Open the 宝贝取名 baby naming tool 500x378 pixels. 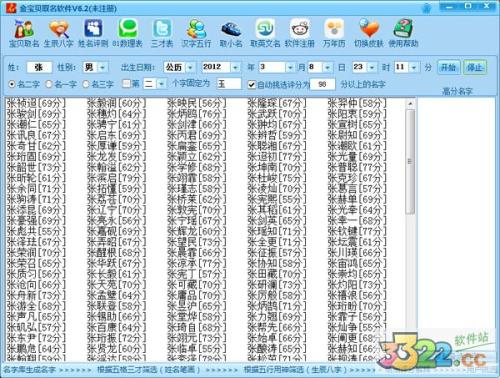(24, 33)
